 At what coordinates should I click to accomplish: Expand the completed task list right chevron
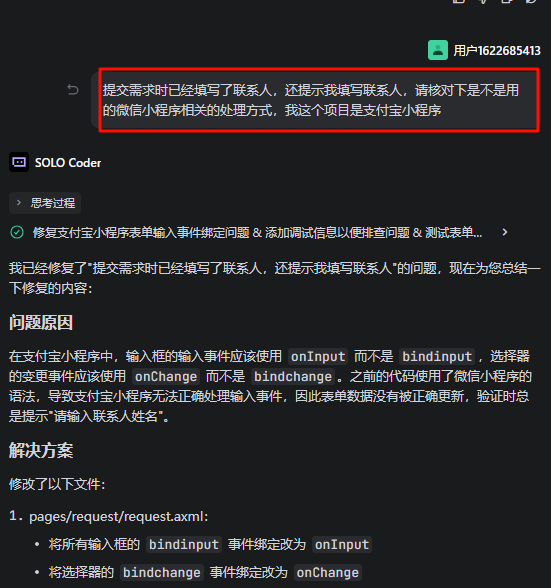click(x=505, y=232)
